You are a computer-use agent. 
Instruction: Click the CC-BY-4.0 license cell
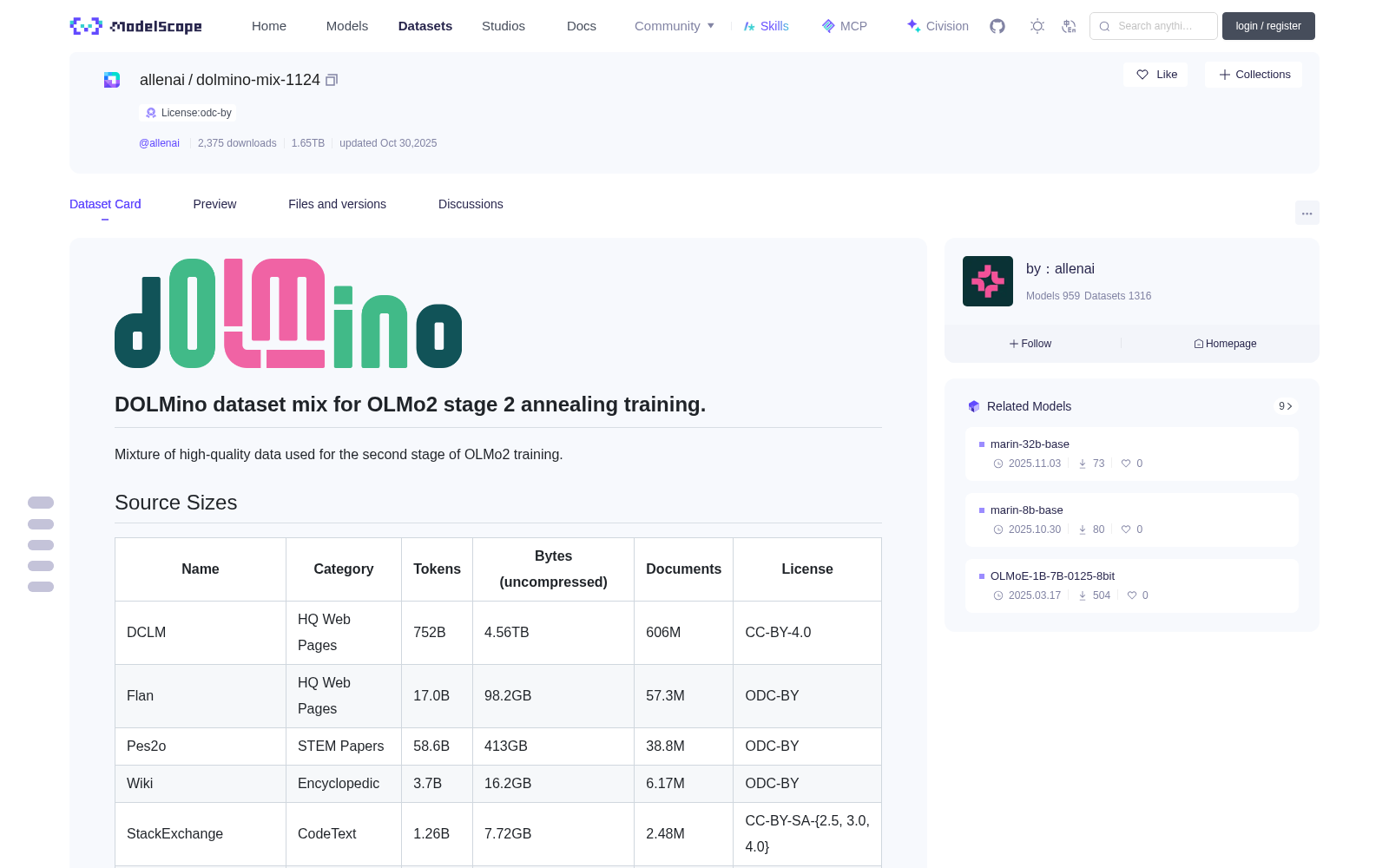pos(807,633)
